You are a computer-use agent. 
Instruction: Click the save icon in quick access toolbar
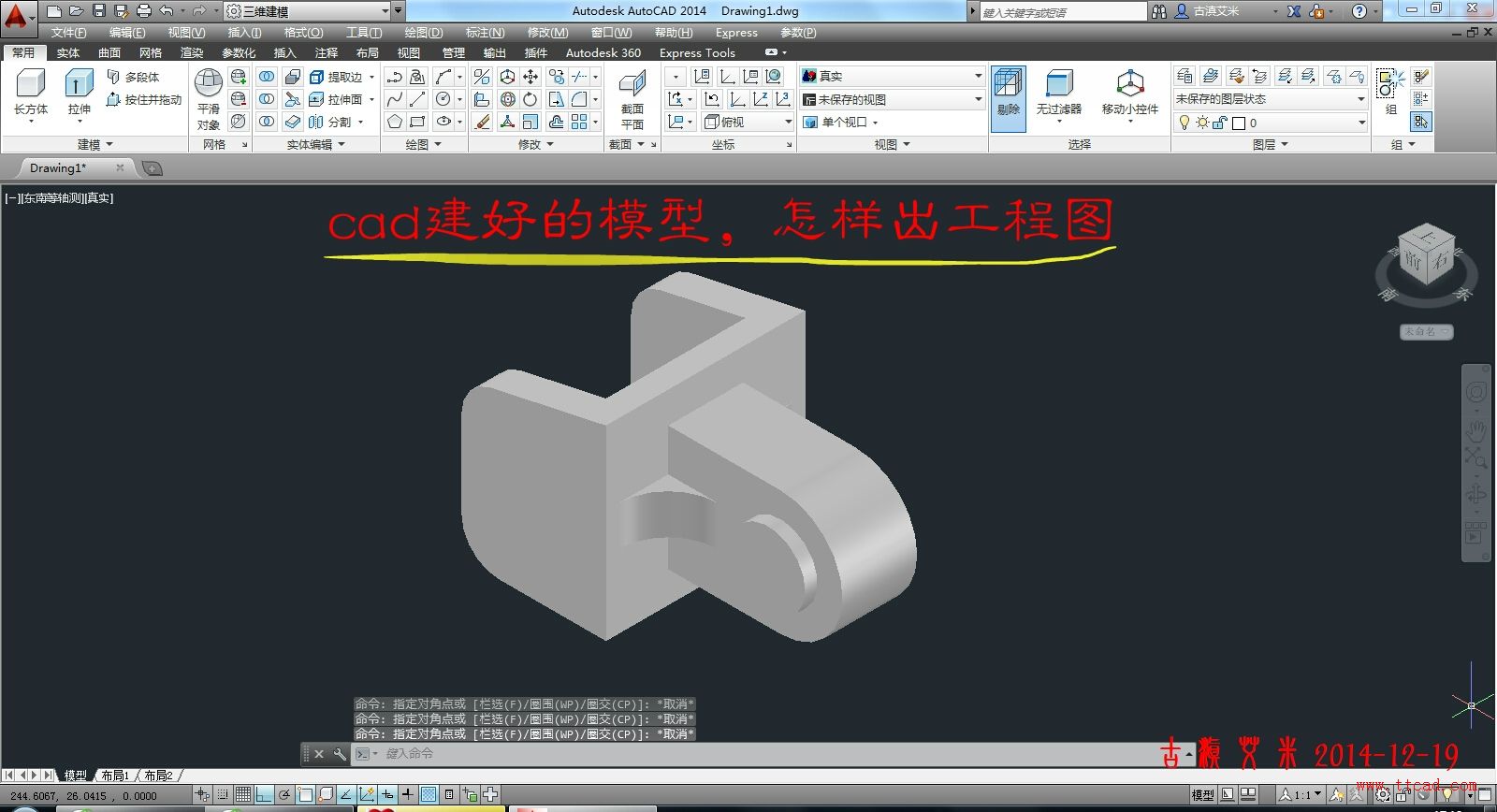99,11
